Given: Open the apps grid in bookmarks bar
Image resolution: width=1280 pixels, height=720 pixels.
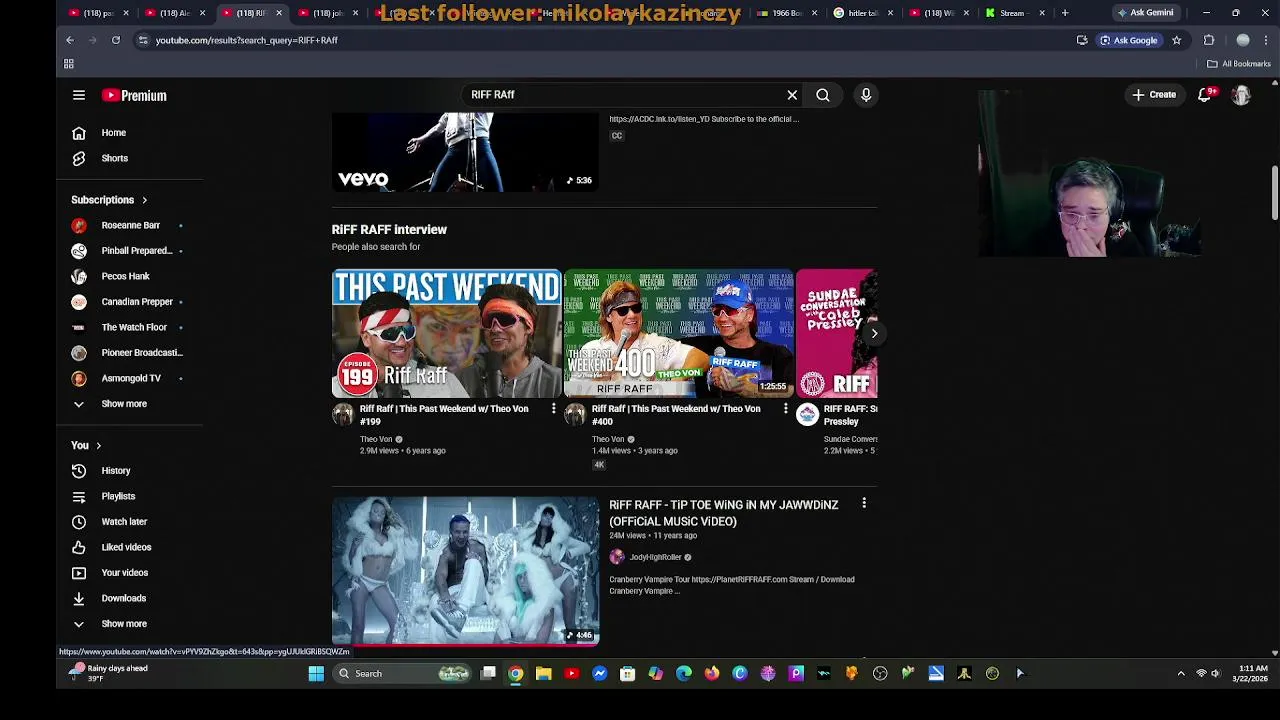Looking at the screenshot, I should 69,64.
